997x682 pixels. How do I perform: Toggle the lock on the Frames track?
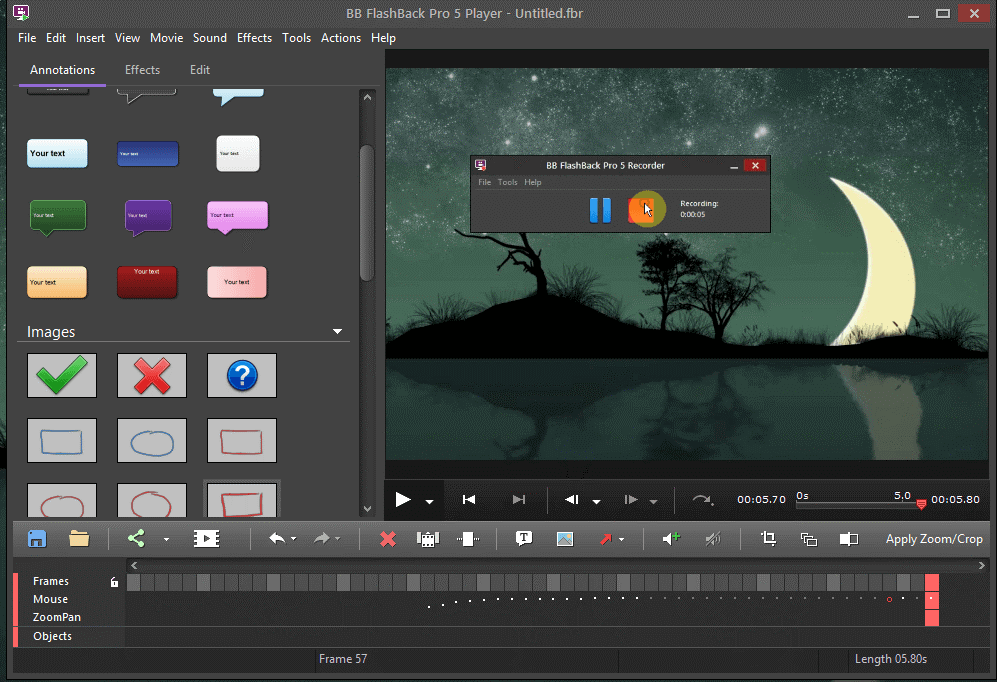[113, 580]
